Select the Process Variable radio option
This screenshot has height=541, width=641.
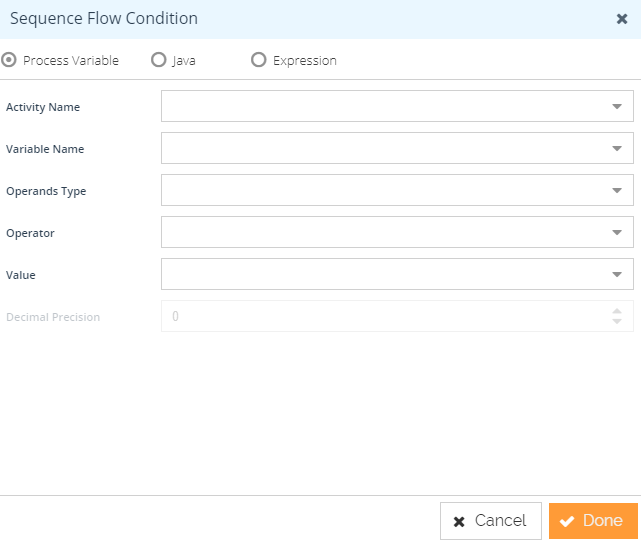(x=10, y=60)
